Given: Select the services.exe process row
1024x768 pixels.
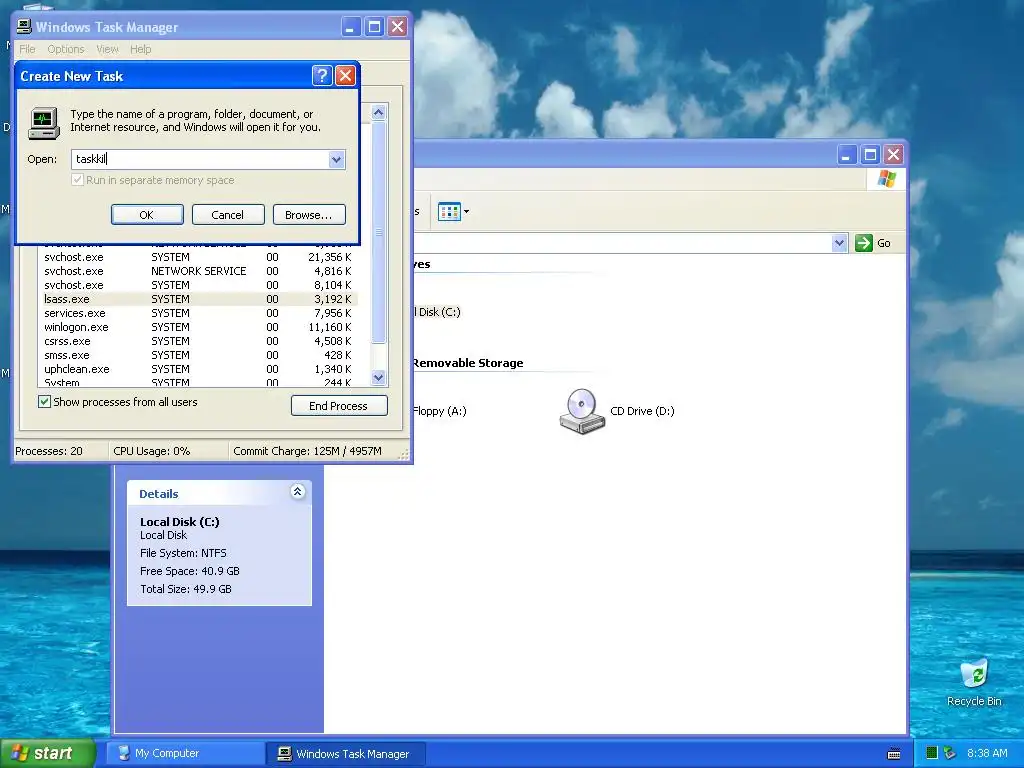Looking at the screenshot, I should [198, 313].
